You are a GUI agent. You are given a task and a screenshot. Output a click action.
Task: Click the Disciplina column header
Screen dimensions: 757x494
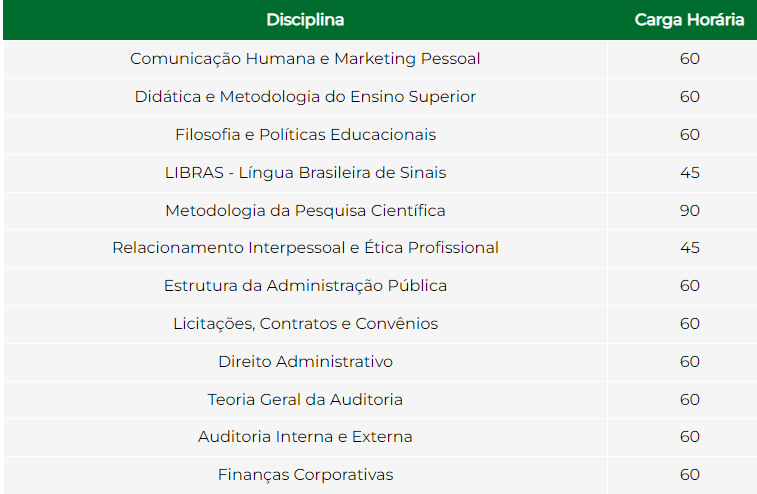305,20
